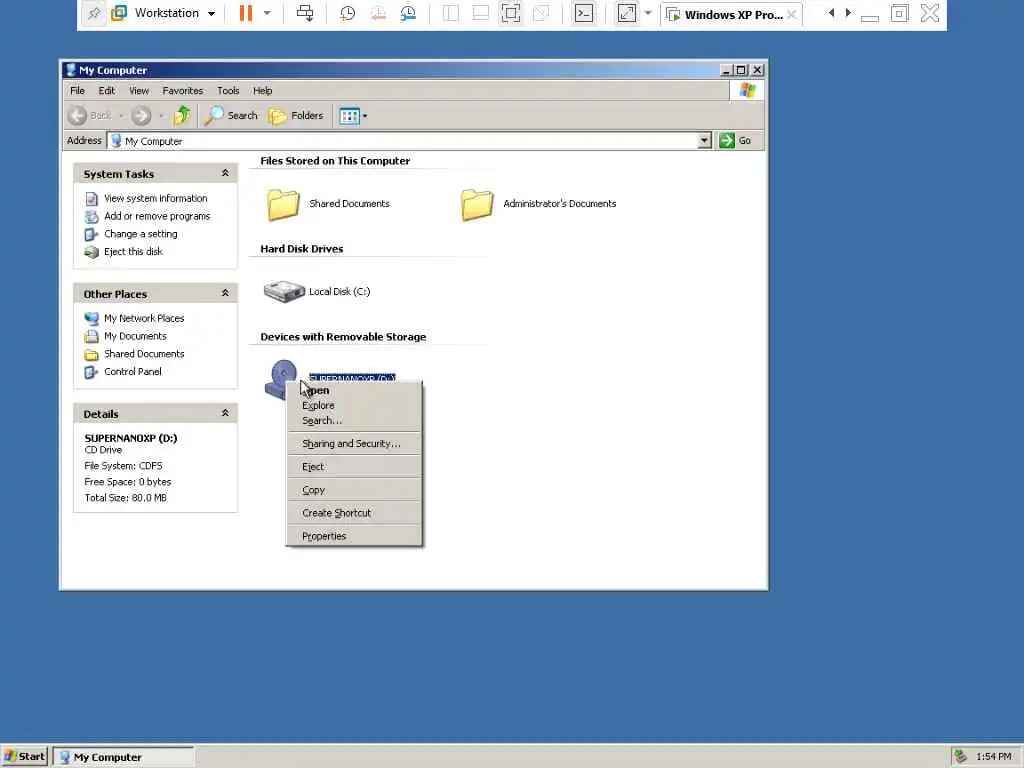This screenshot has height=768, width=1024.
Task: Choose Copy from the context menu
Action: tap(354, 490)
